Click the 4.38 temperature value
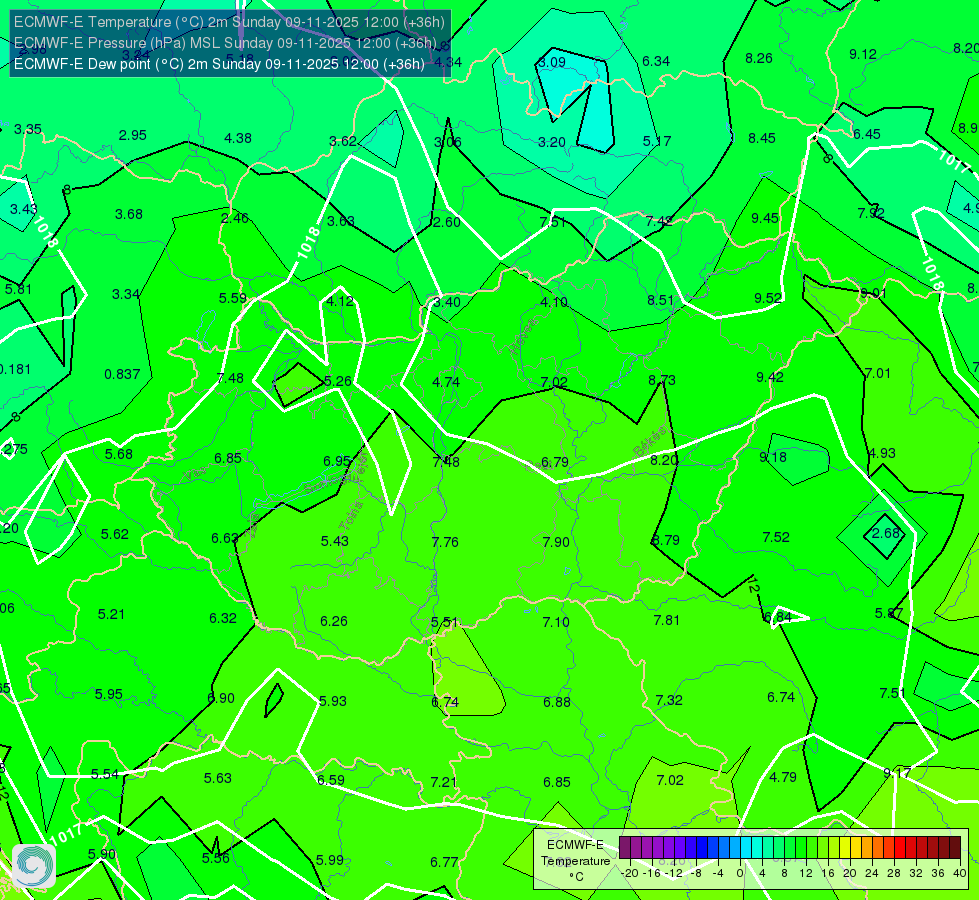The width and height of the screenshot is (979, 900). click(238, 138)
